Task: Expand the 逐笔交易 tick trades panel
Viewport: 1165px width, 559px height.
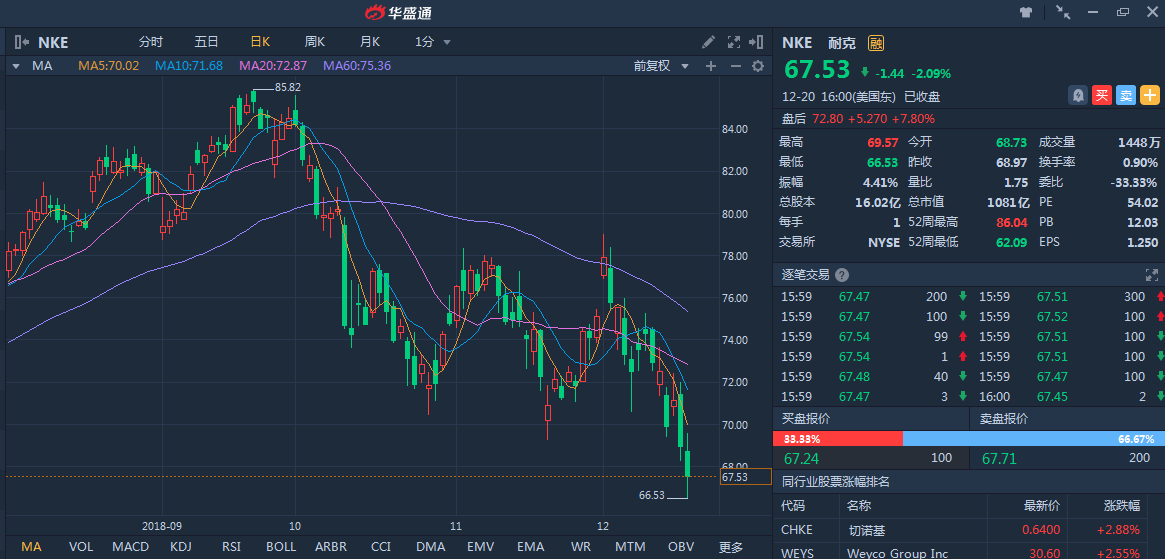Action: (1151, 275)
